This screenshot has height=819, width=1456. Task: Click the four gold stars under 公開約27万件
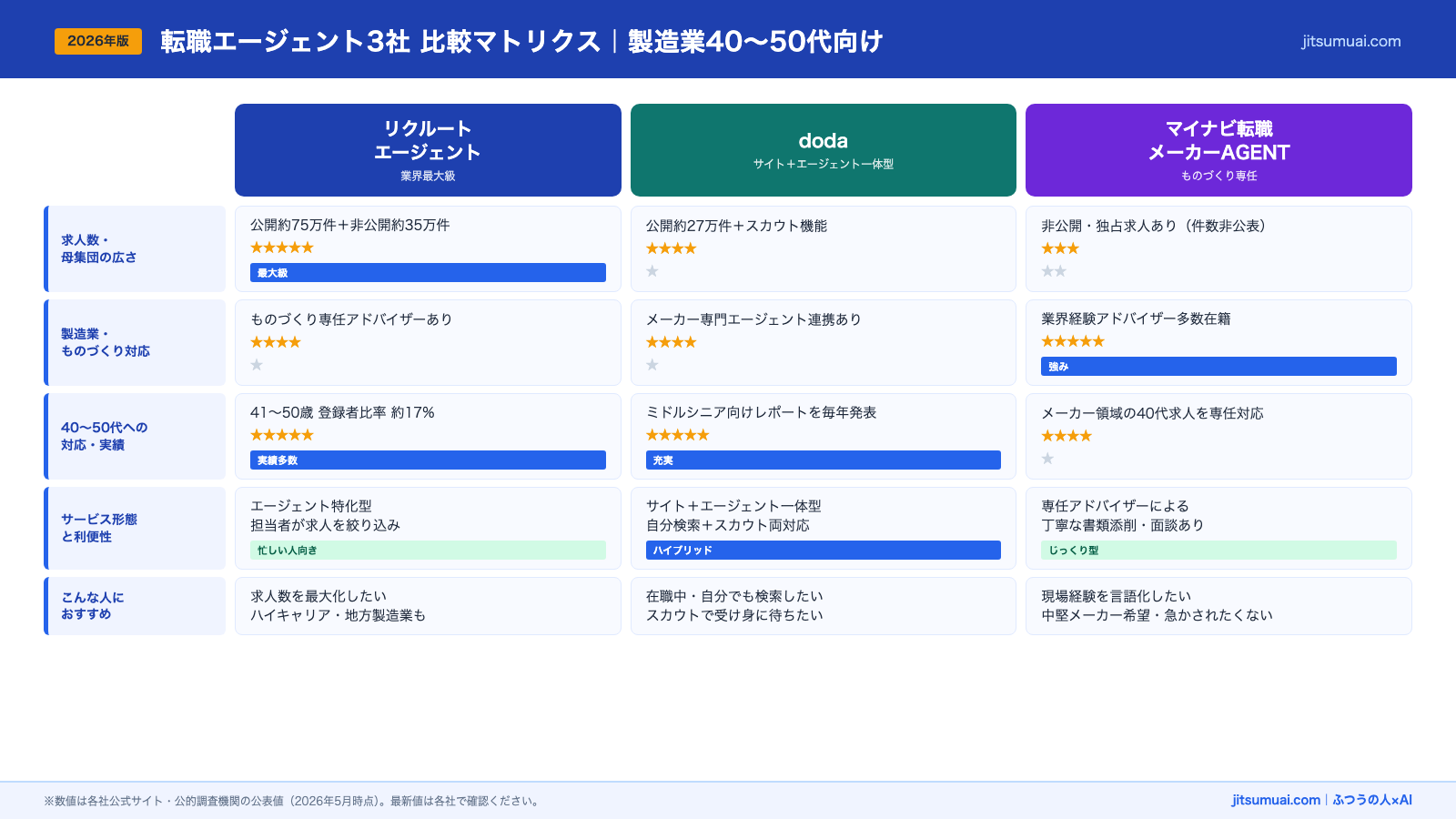click(x=672, y=248)
